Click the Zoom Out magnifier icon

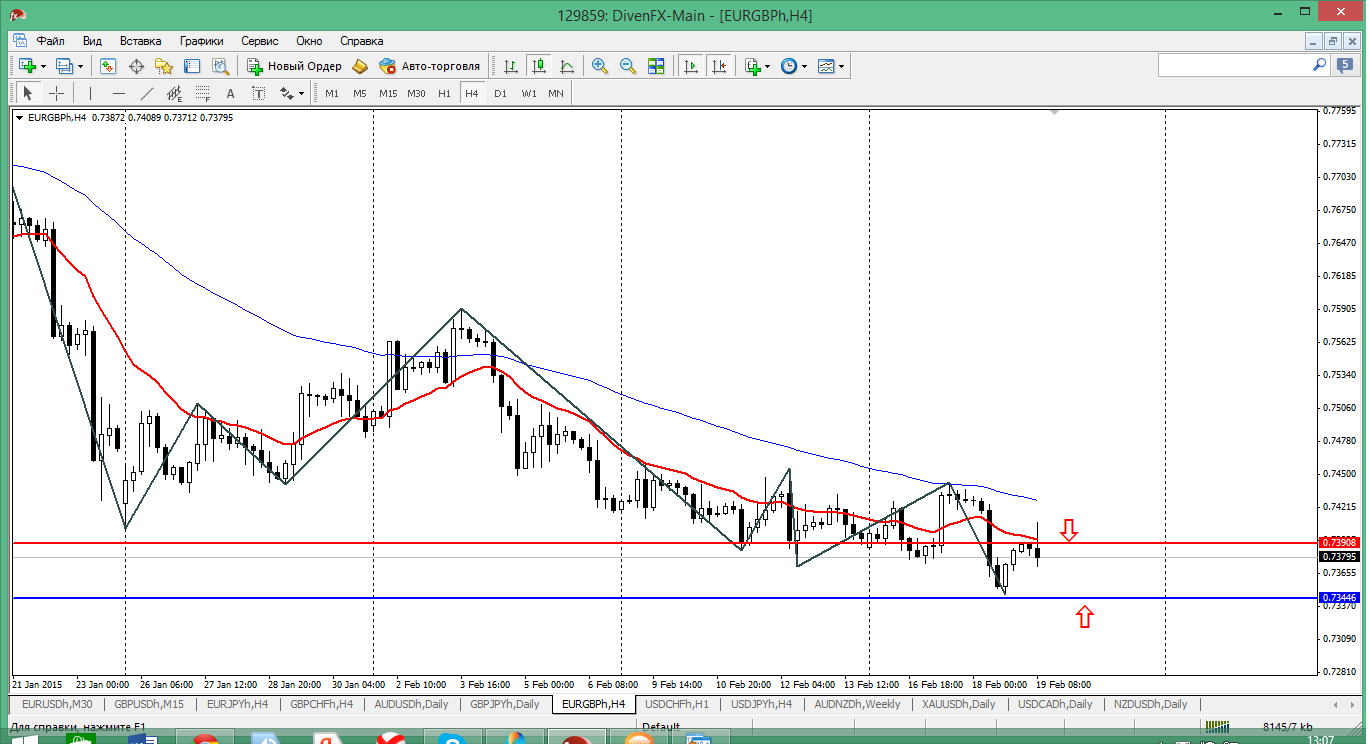pyautogui.click(x=628, y=66)
